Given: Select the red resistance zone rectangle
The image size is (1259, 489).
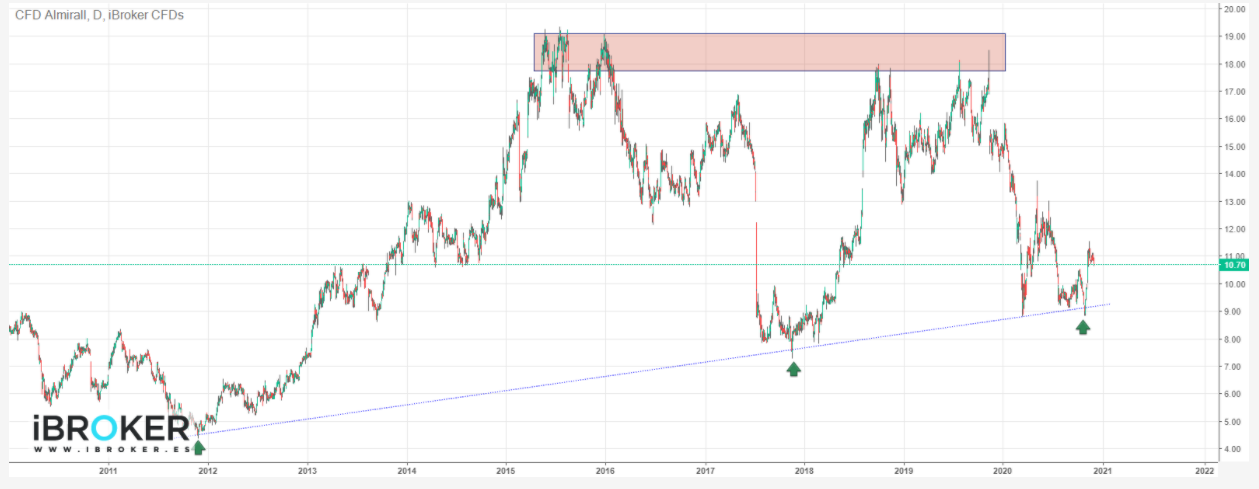Looking at the screenshot, I should click(x=769, y=52).
